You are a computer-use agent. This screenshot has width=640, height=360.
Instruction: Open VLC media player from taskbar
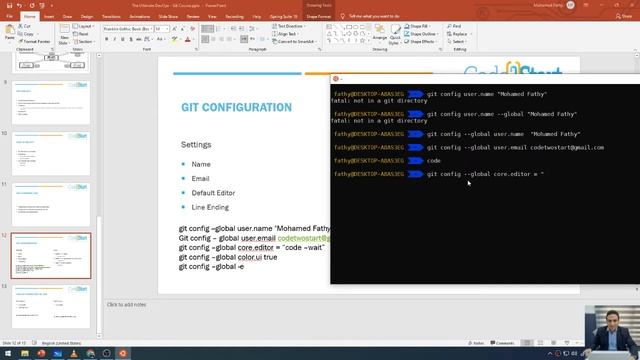pos(74,353)
